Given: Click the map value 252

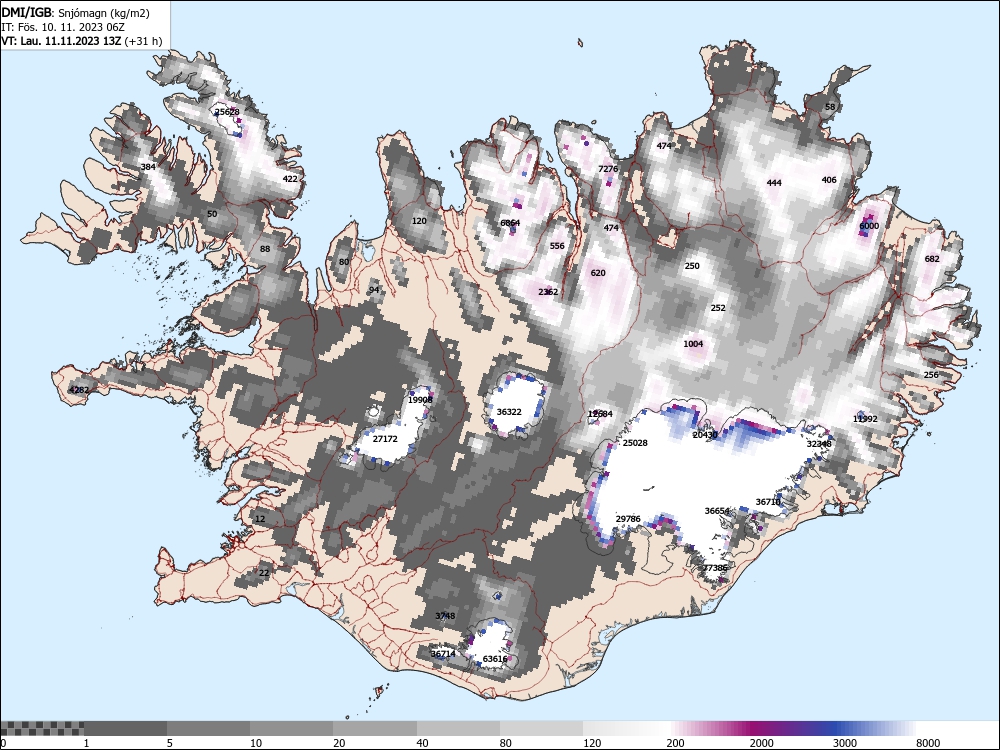Looking at the screenshot, I should pyautogui.click(x=718, y=307).
